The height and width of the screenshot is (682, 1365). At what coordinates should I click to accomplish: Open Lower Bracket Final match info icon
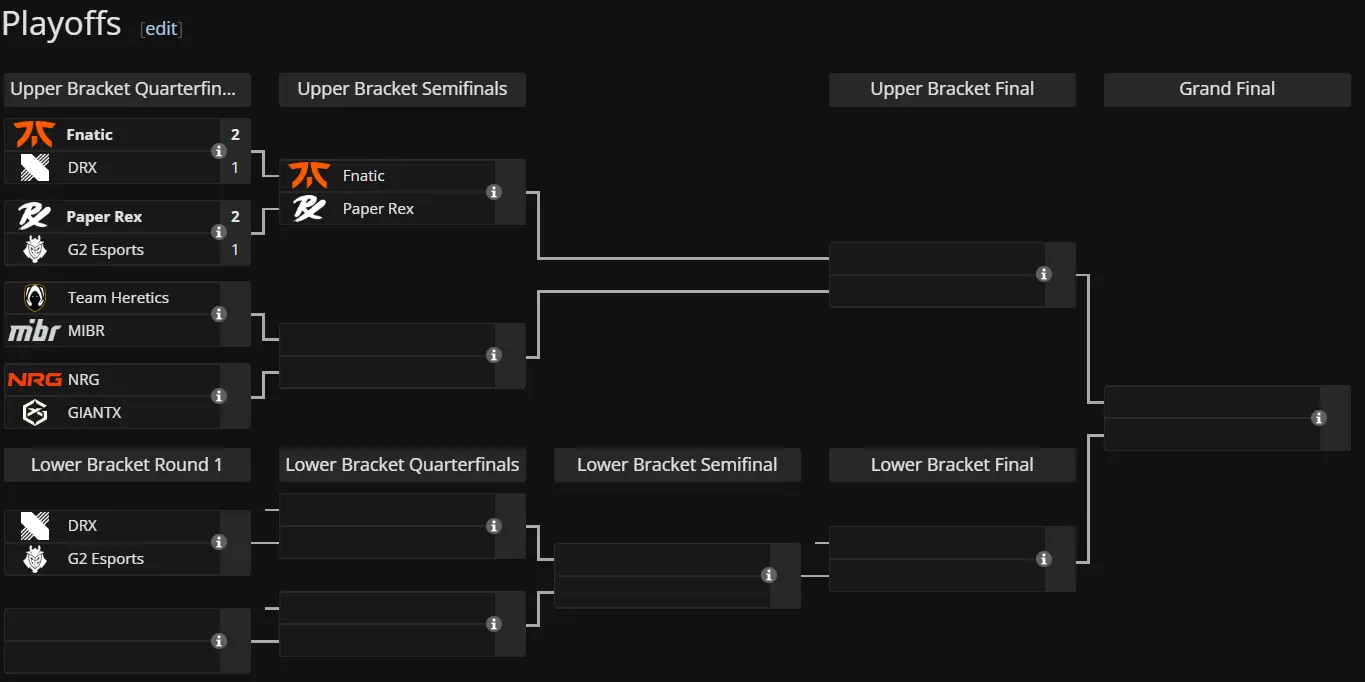(x=1044, y=559)
